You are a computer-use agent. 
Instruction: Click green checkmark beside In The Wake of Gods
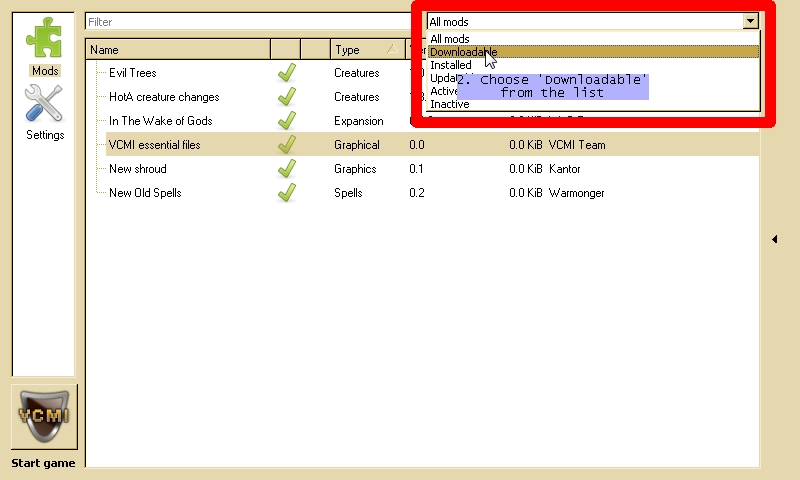tap(286, 121)
